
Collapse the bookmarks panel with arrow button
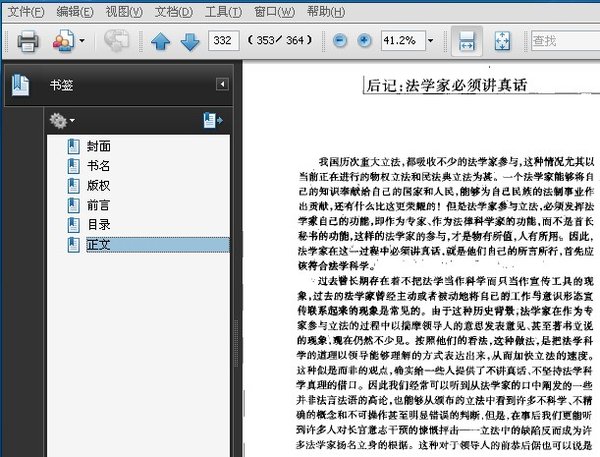point(222,84)
